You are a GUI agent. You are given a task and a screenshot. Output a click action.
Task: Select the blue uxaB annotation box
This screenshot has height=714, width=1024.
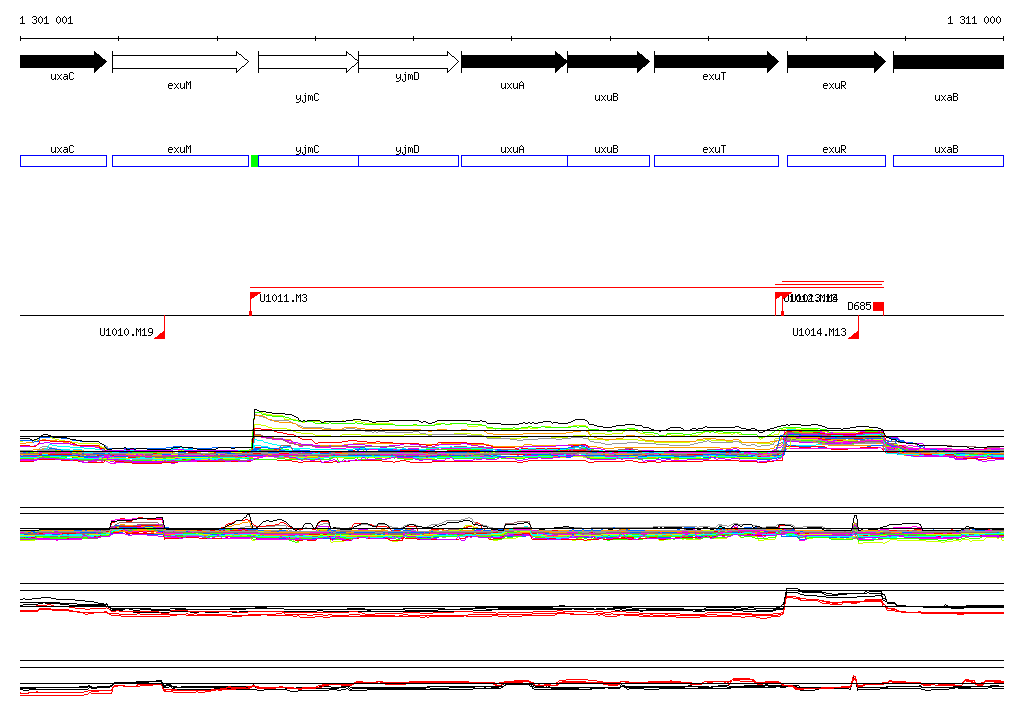pyautogui.click(x=948, y=161)
